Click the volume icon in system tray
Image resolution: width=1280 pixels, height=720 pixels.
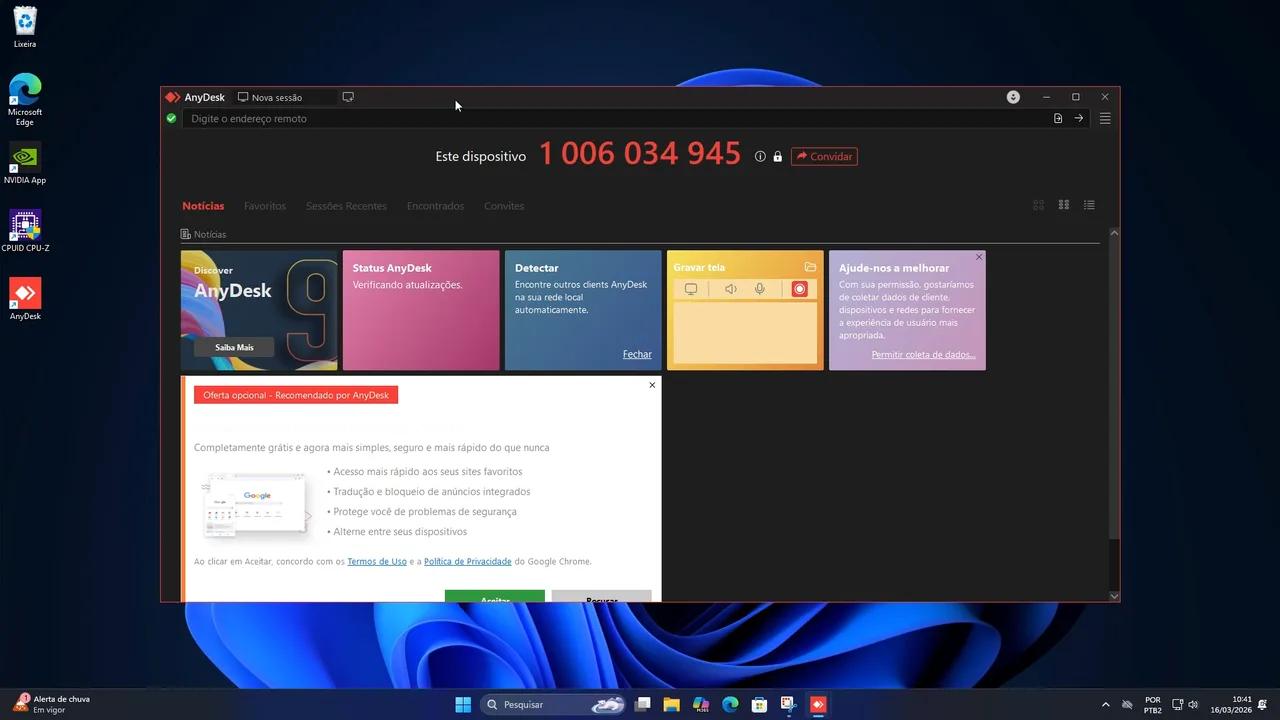click(1193, 704)
